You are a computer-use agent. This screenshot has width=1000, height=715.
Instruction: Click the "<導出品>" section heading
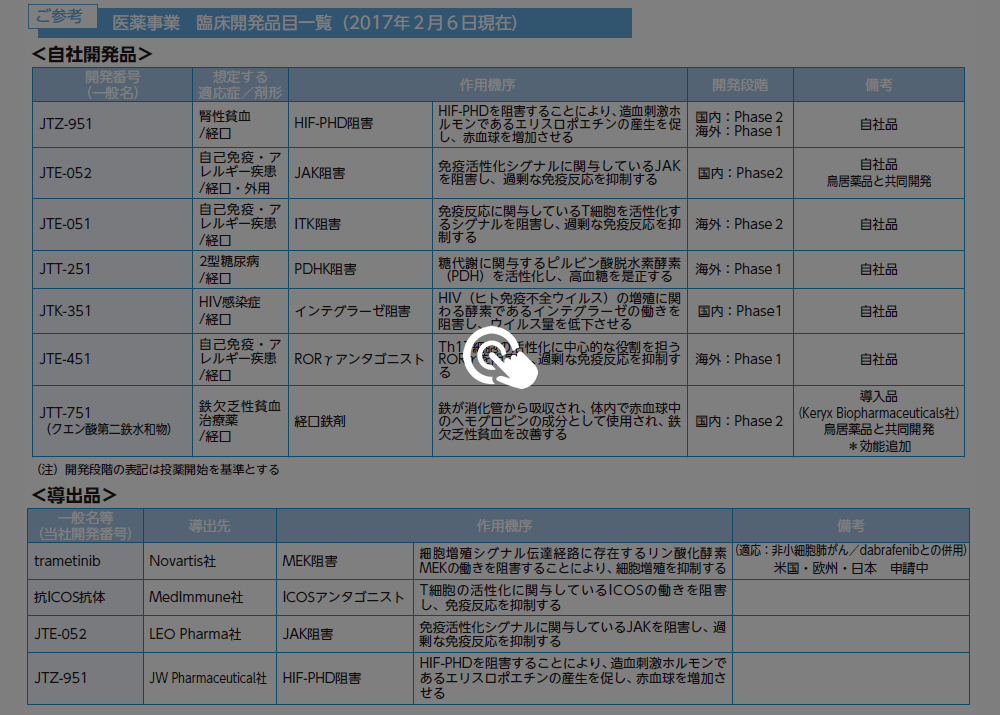point(74,495)
